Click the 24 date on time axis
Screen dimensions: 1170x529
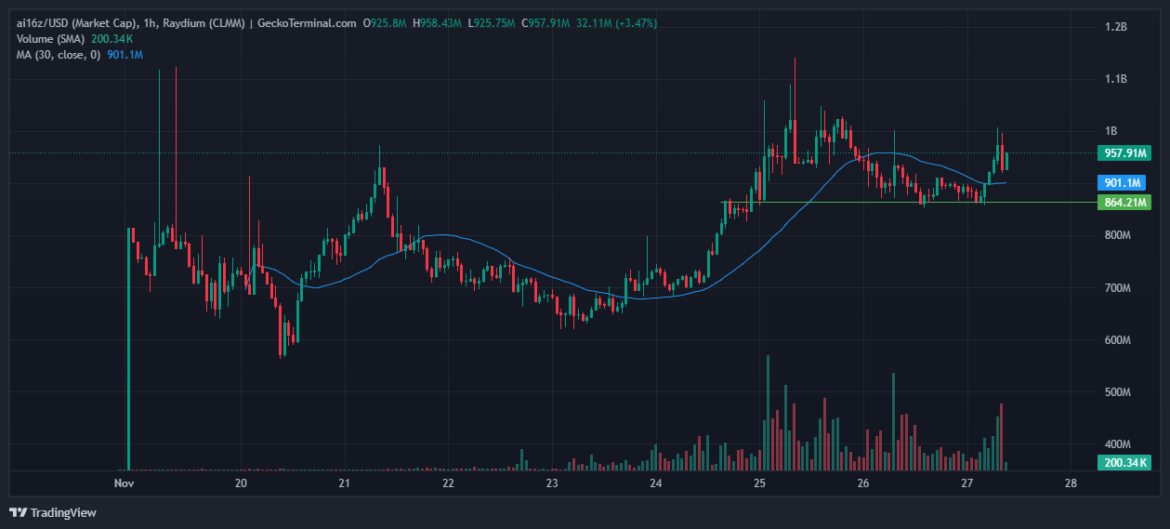(656, 483)
